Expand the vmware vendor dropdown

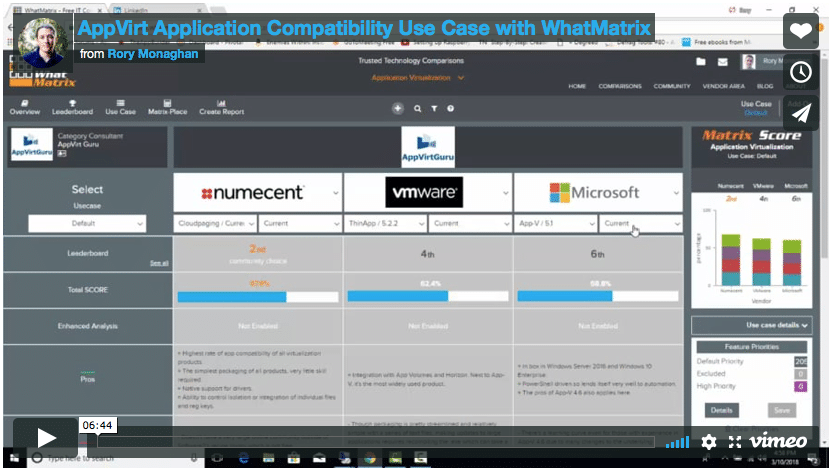point(506,193)
